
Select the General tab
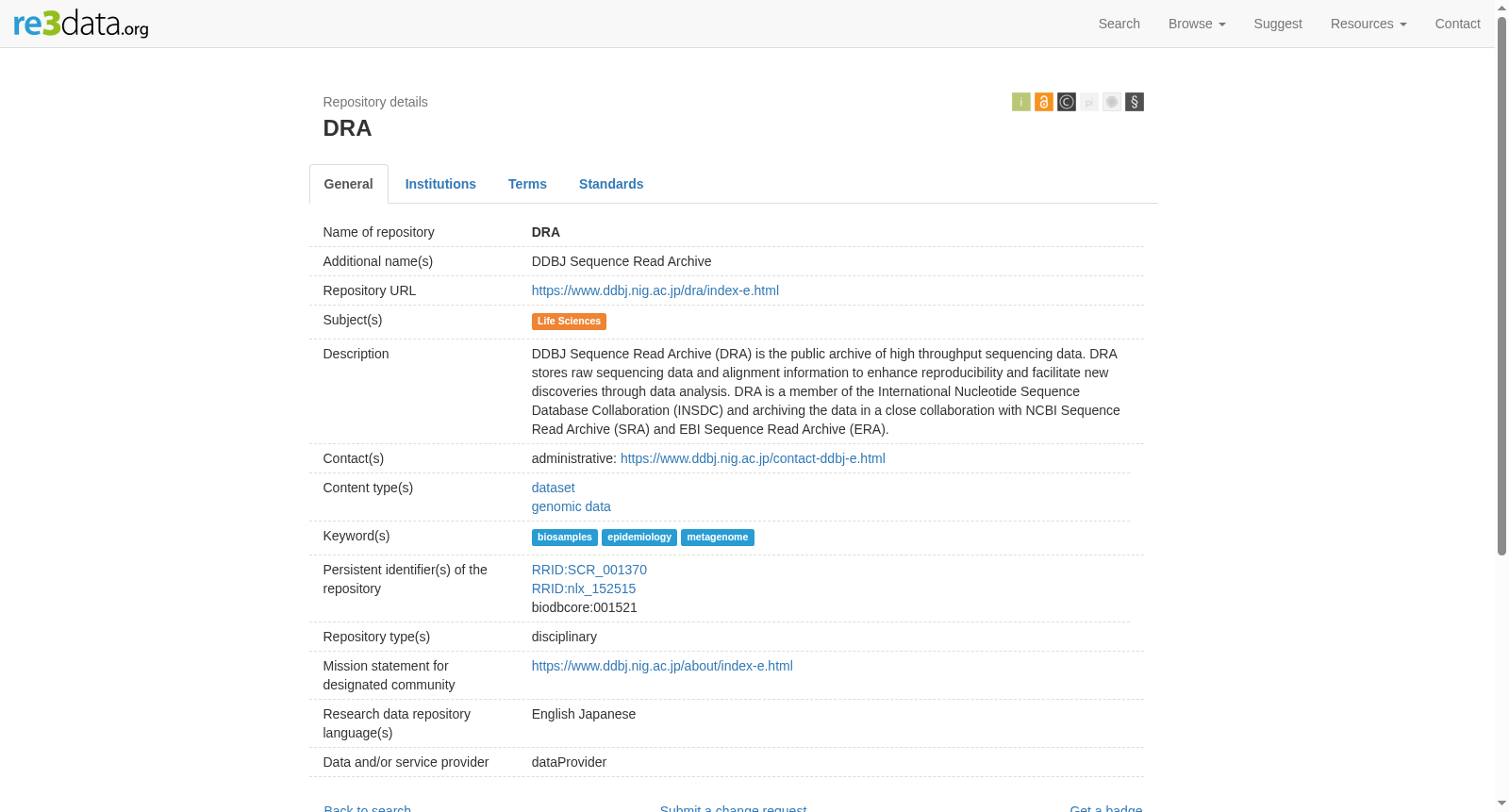(x=349, y=184)
